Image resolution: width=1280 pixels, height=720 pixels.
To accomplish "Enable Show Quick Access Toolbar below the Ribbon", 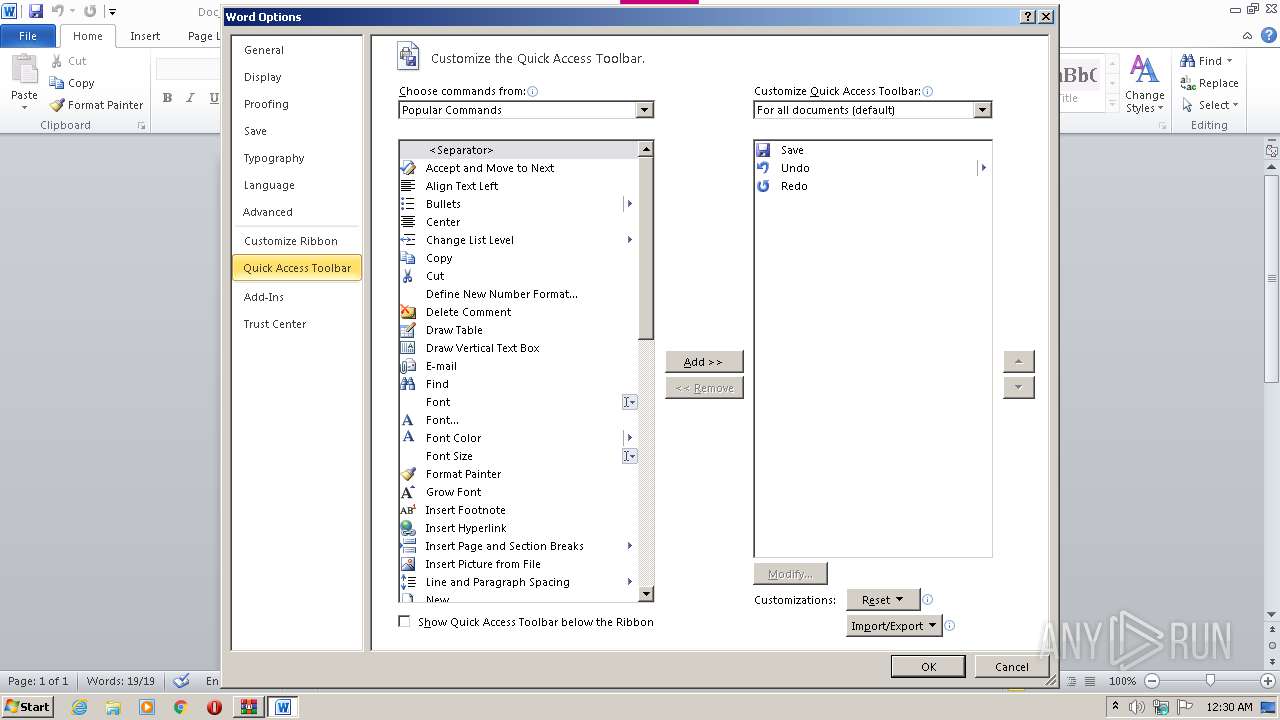I will 404,622.
